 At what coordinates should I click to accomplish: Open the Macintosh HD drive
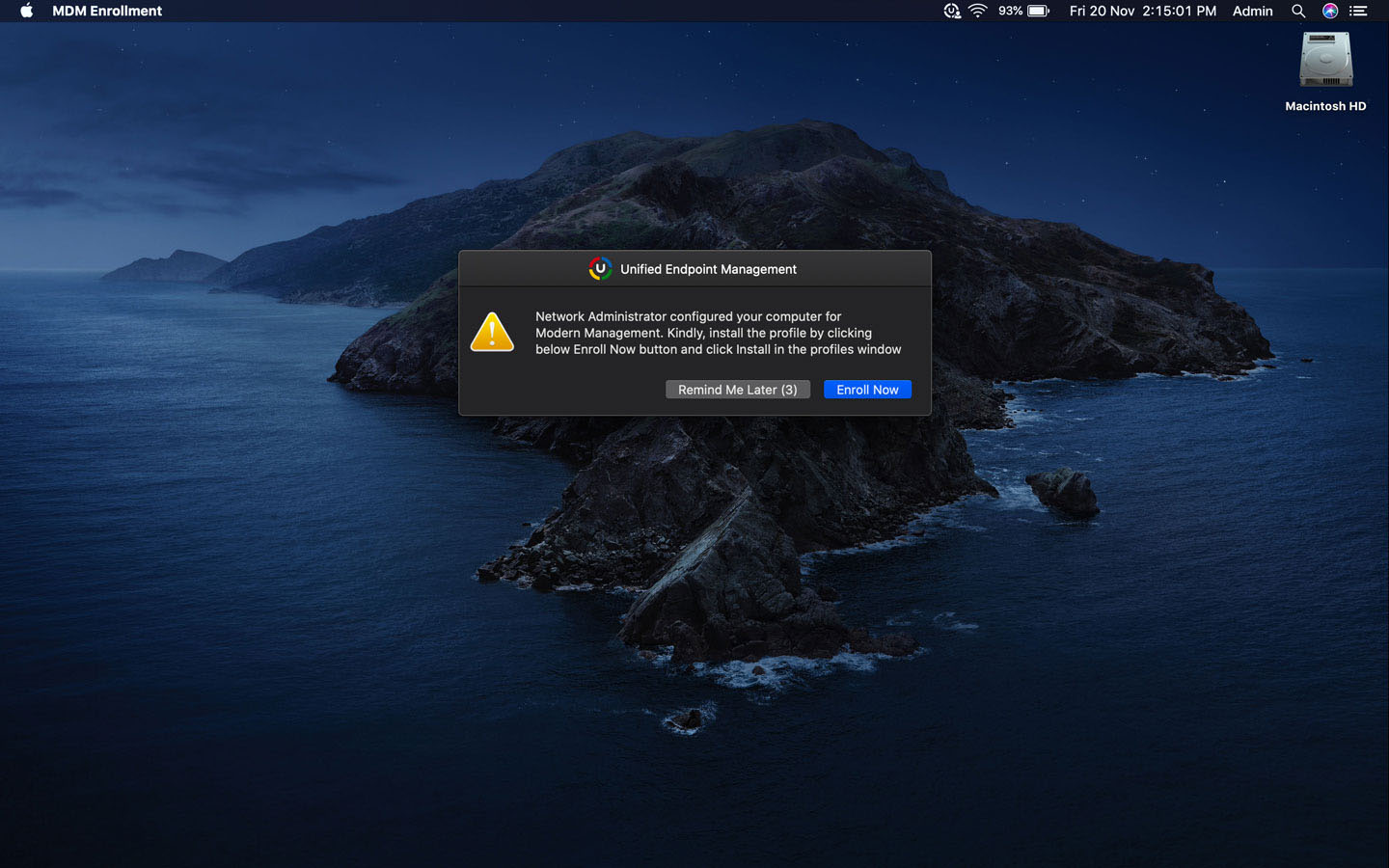coord(1325,60)
